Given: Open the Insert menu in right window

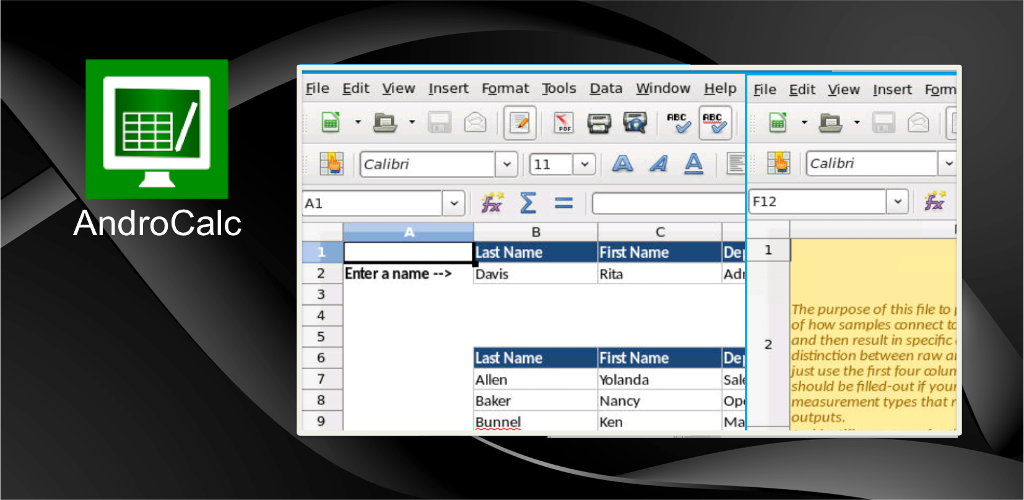Looking at the screenshot, I should pos(893,89).
